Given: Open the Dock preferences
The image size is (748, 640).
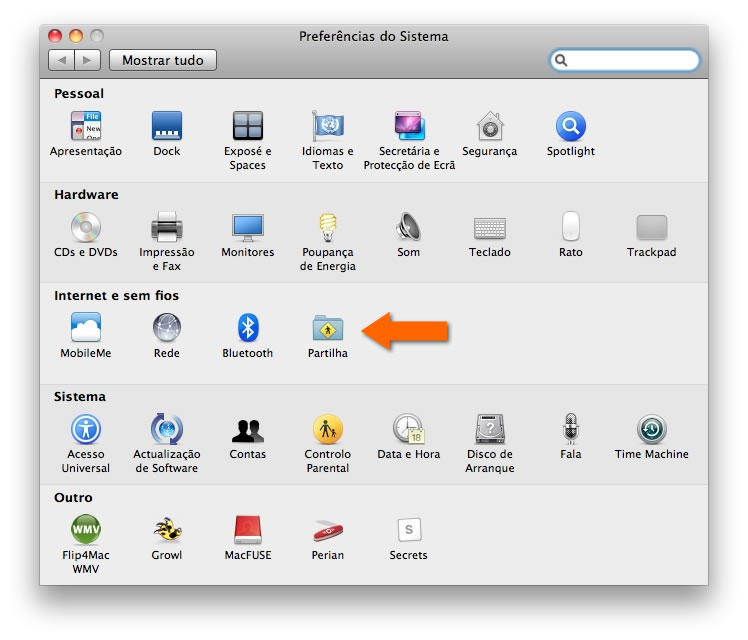Looking at the screenshot, I should pyautogui.click(x=167, y=126).
